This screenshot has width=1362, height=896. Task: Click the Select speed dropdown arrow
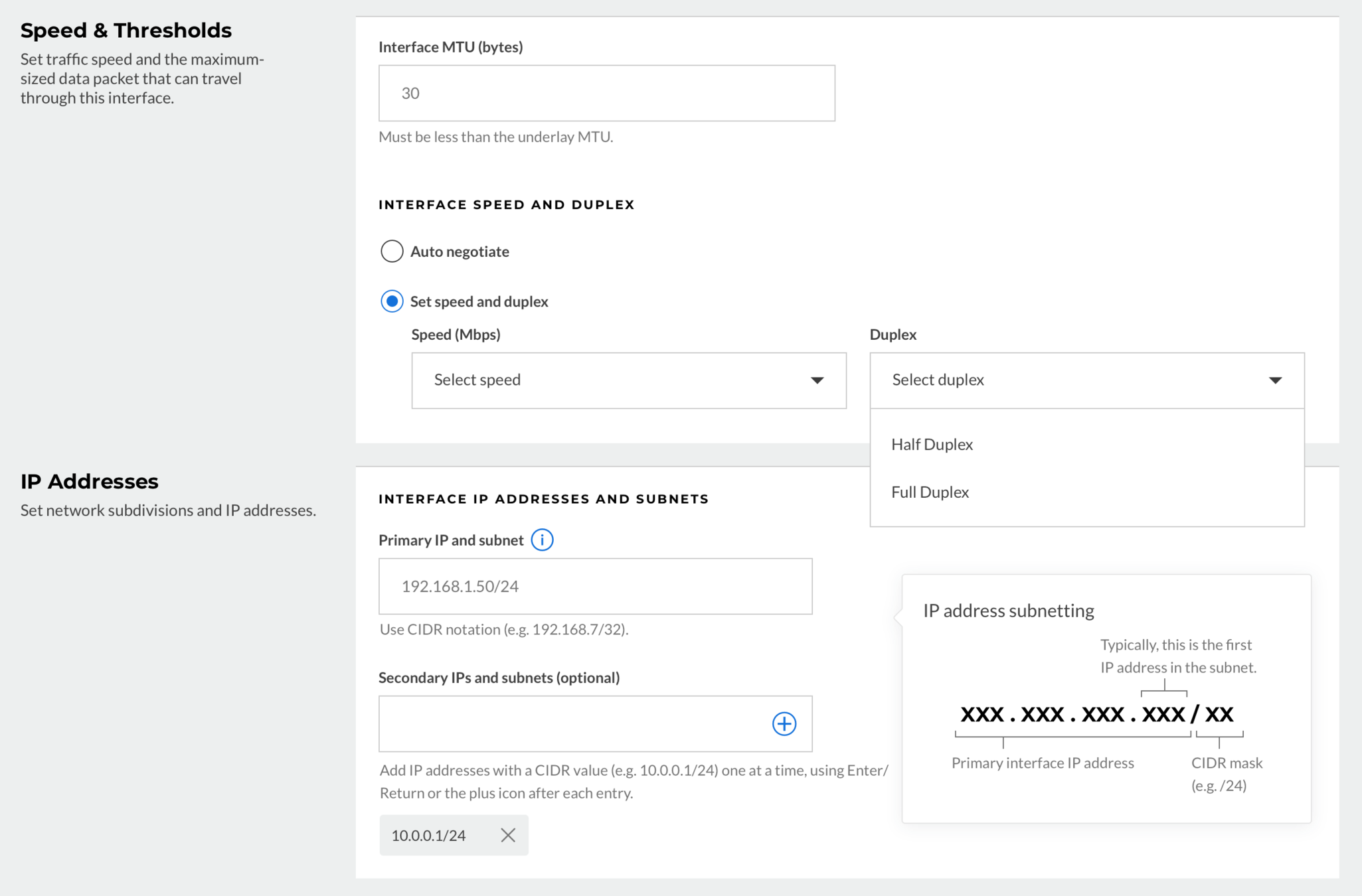tap(817, 380)
